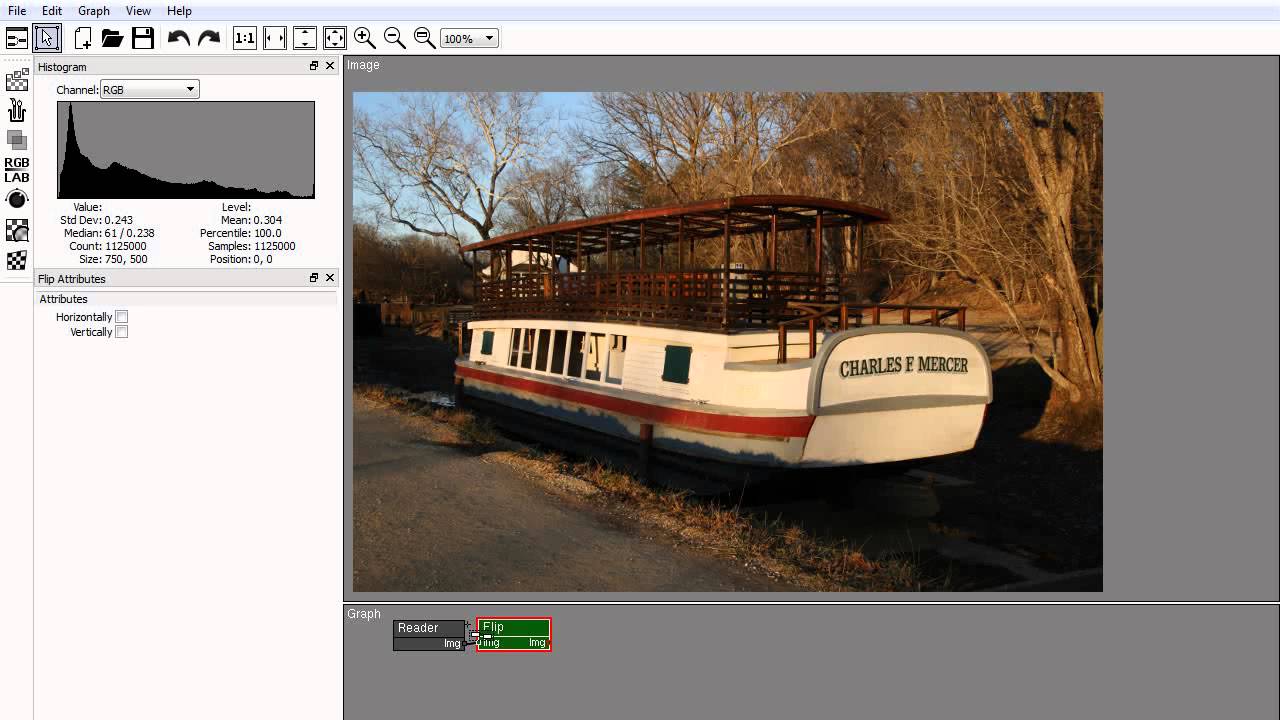
Task: Open the Graph menu
Action: pyautogui.click(x=94, y=11)
